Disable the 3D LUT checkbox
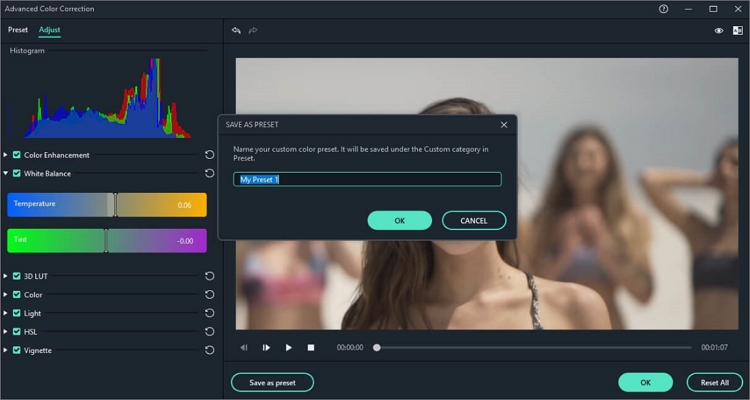The height and width of the screenshot is (400, 750). click(17, 276)
